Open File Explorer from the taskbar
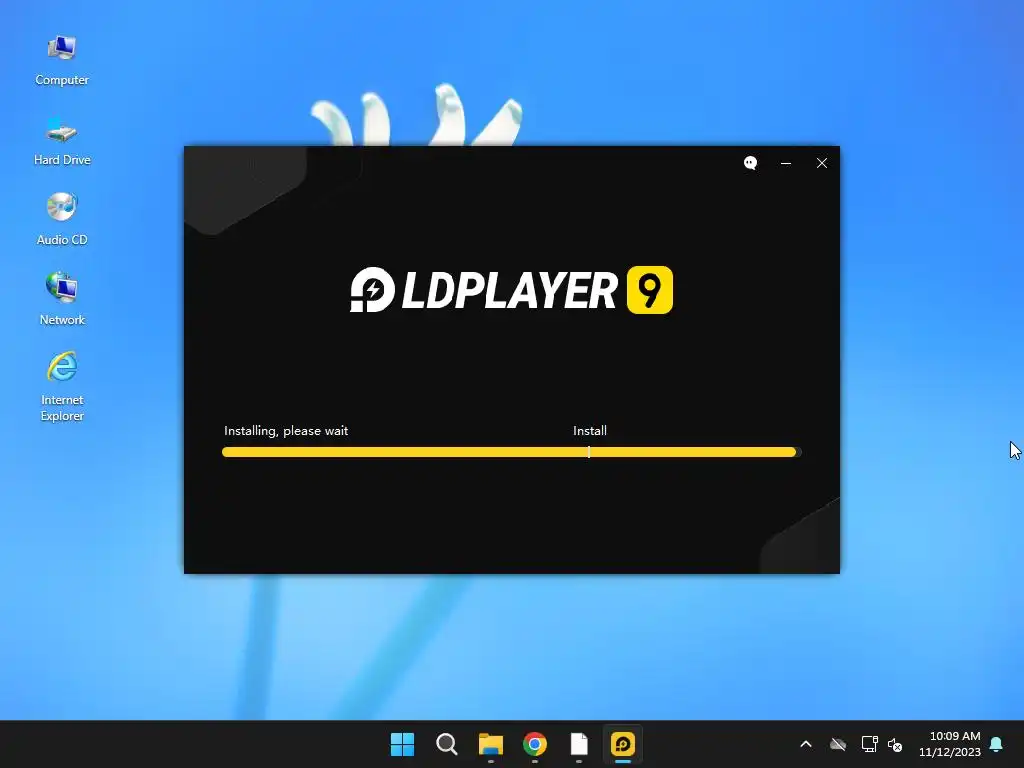Image resolution: width=1024 pixels, height=768 pixels. pos(490,744)
